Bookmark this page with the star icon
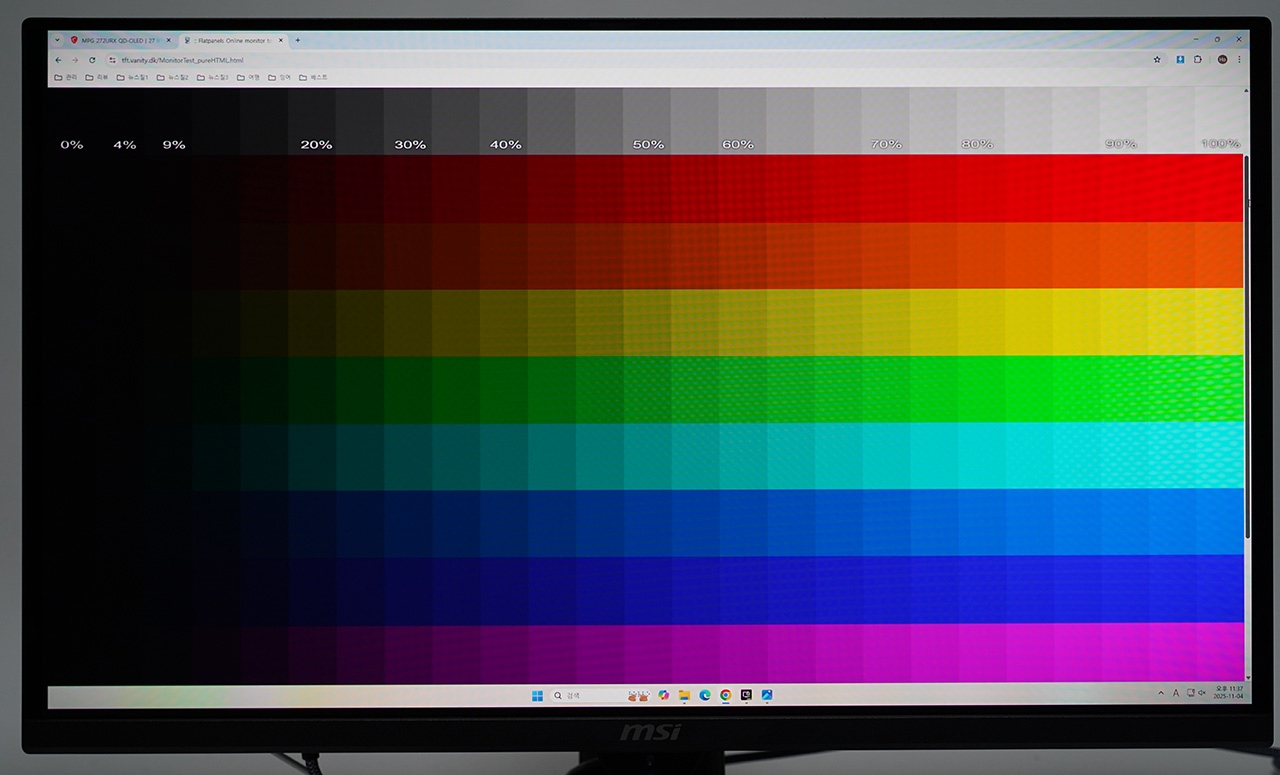 1157,60
